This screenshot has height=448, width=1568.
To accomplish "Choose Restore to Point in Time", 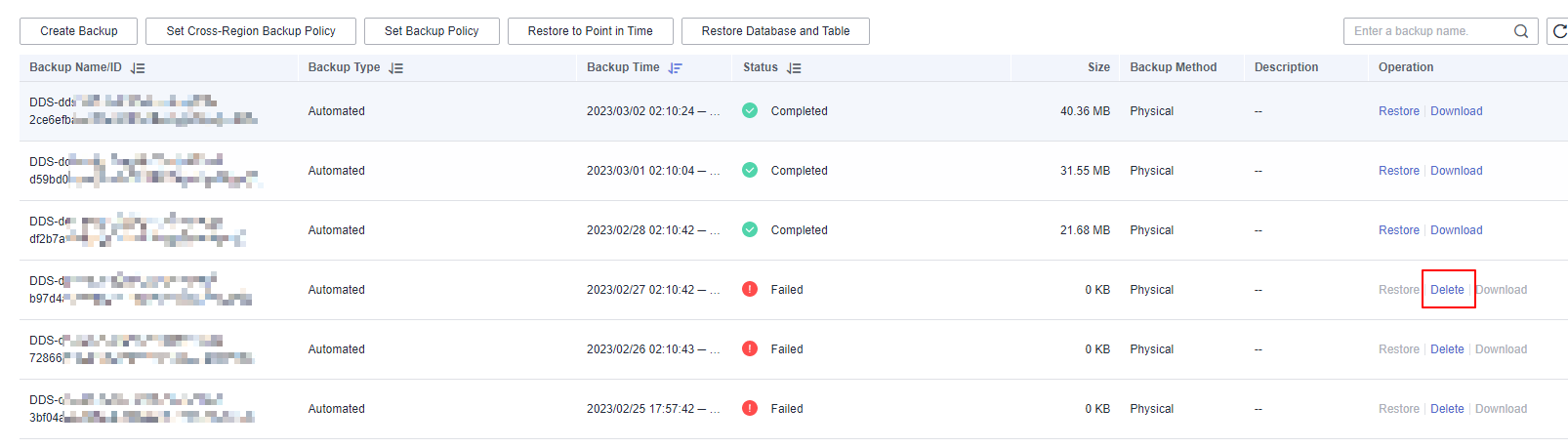I will pos(591,31).
